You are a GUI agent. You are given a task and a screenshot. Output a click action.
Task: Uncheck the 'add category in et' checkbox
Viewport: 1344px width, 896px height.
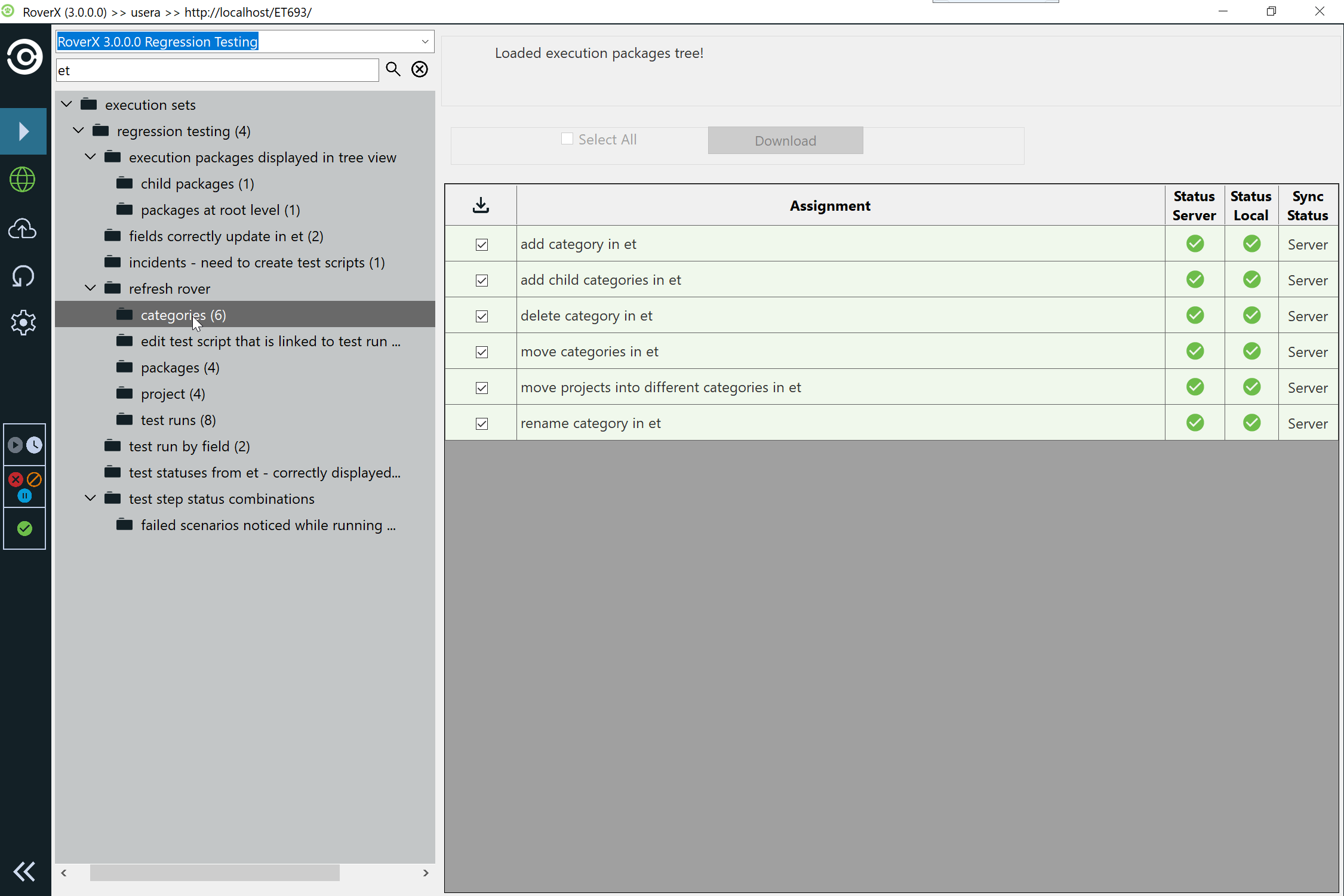coord(482,245)
